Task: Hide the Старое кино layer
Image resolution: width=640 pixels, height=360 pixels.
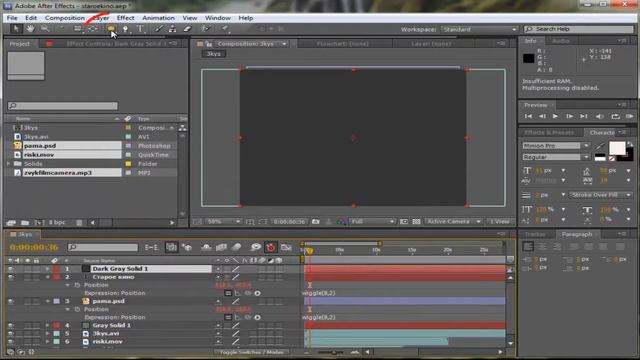Action: pos(10,277)
